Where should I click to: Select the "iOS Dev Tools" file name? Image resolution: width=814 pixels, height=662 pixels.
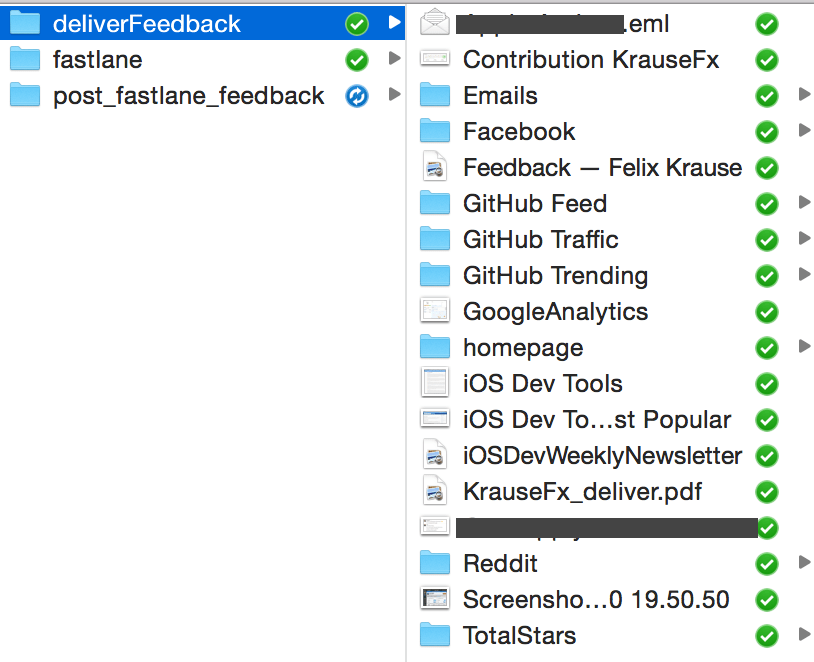[543, 384]
